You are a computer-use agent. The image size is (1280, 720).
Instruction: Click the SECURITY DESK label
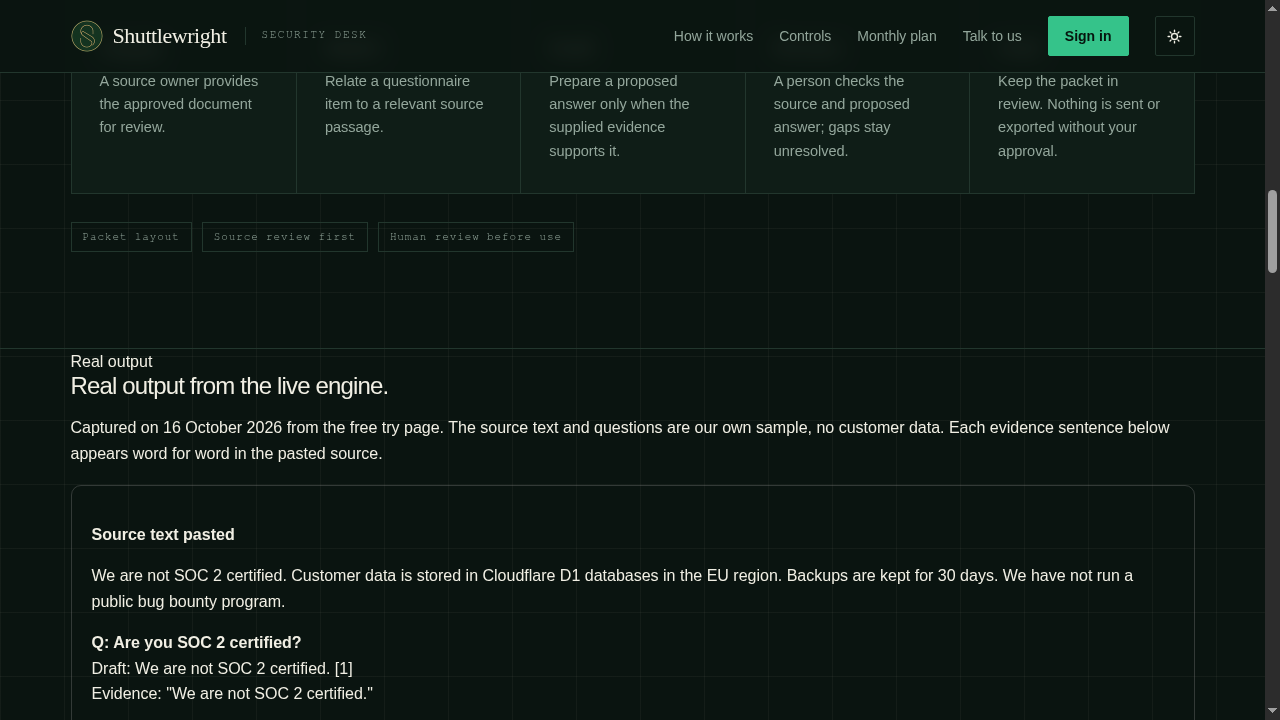coord(314,35)
